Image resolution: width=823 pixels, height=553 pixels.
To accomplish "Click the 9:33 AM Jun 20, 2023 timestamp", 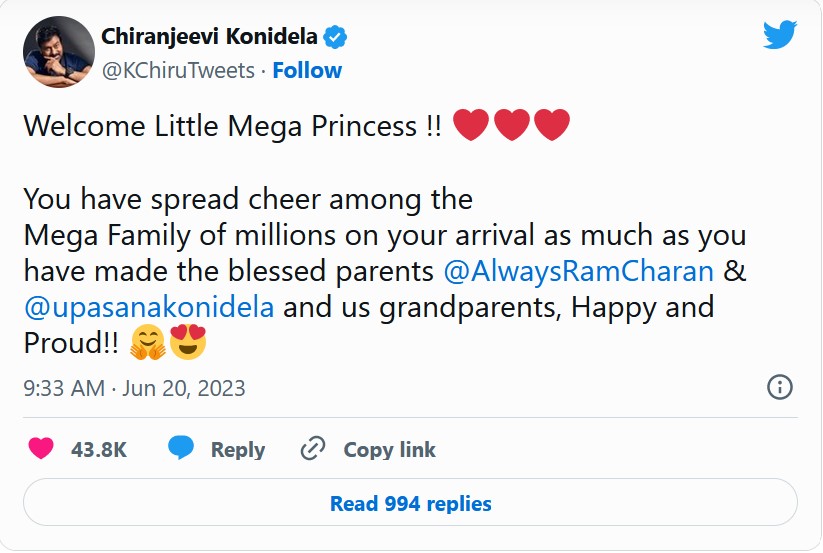I will pos(134,388).
